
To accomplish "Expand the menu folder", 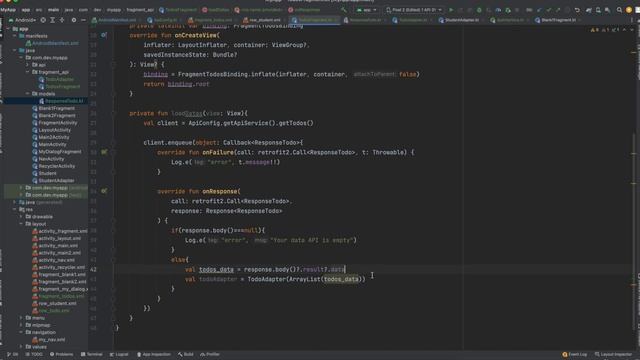I will click(x=22, y=318).
